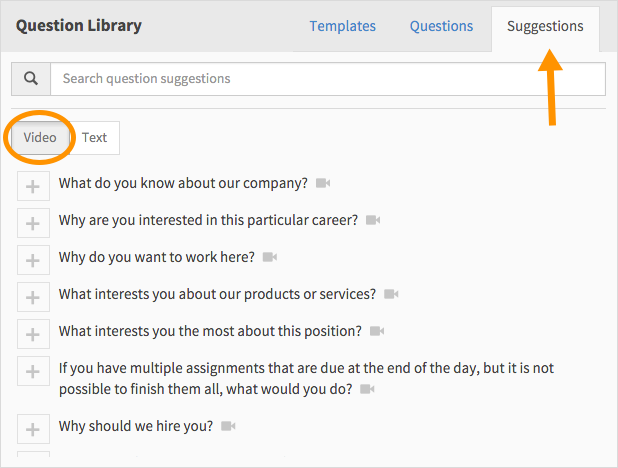Add 'Why do you want to work here?' question
The width and height of the screenshot is (618, 468).
pos(33,260)
